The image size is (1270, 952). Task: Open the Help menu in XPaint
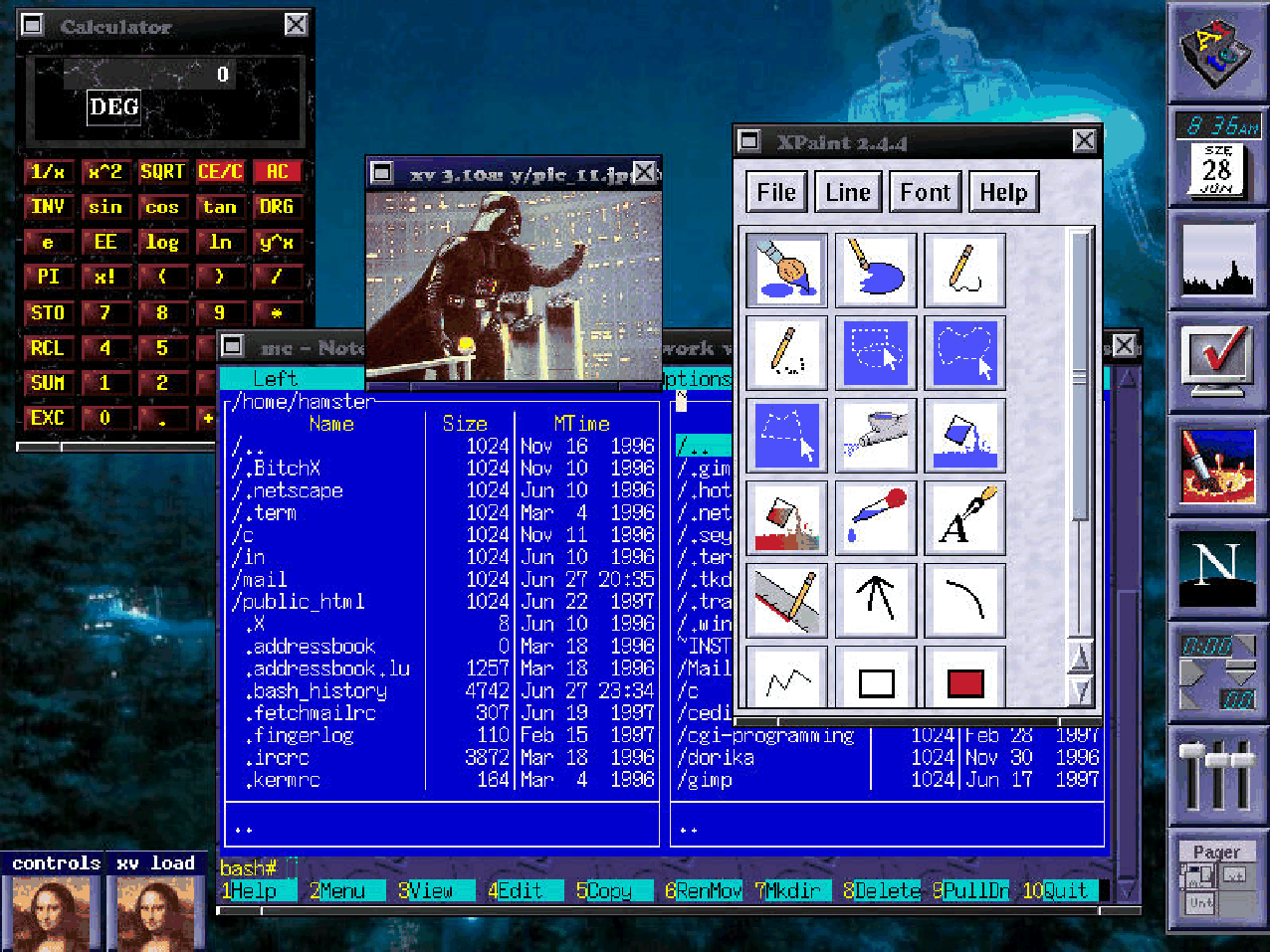[x=1003, y=192]
